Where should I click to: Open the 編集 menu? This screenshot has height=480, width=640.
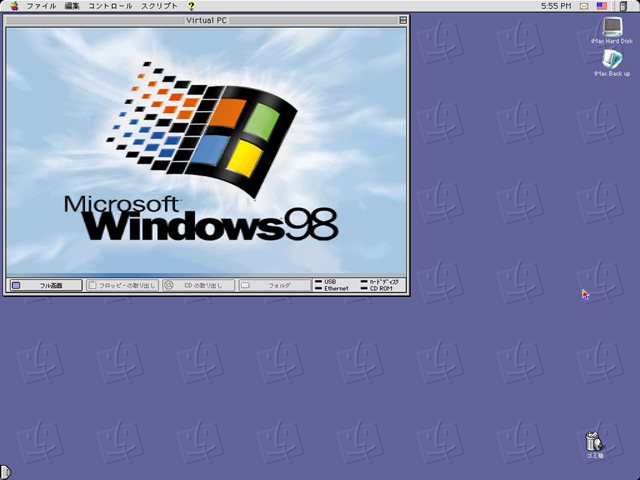point(72,6)
